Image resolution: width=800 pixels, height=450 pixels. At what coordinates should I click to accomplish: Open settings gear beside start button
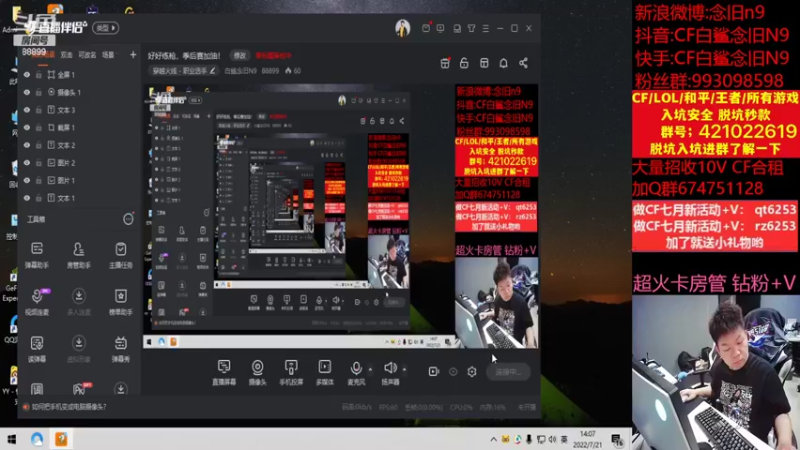coord(472,371)
